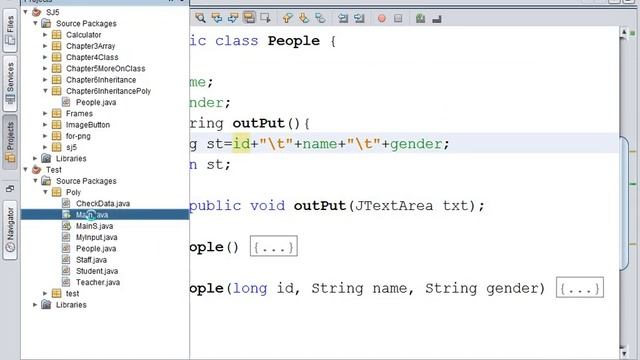Expand the Chapter3Array package arrow

45,46
